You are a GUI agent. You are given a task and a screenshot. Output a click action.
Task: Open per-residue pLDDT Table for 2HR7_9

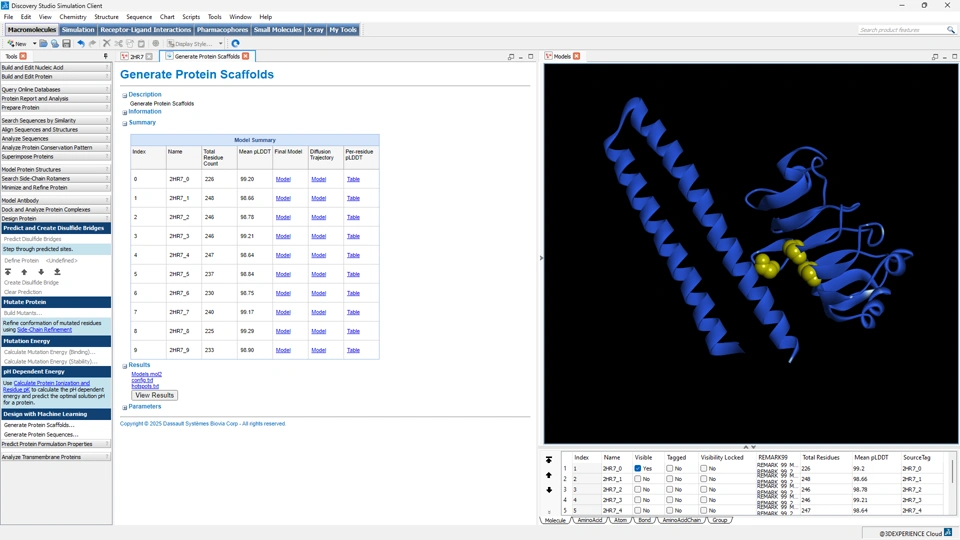tap(353, 350)
